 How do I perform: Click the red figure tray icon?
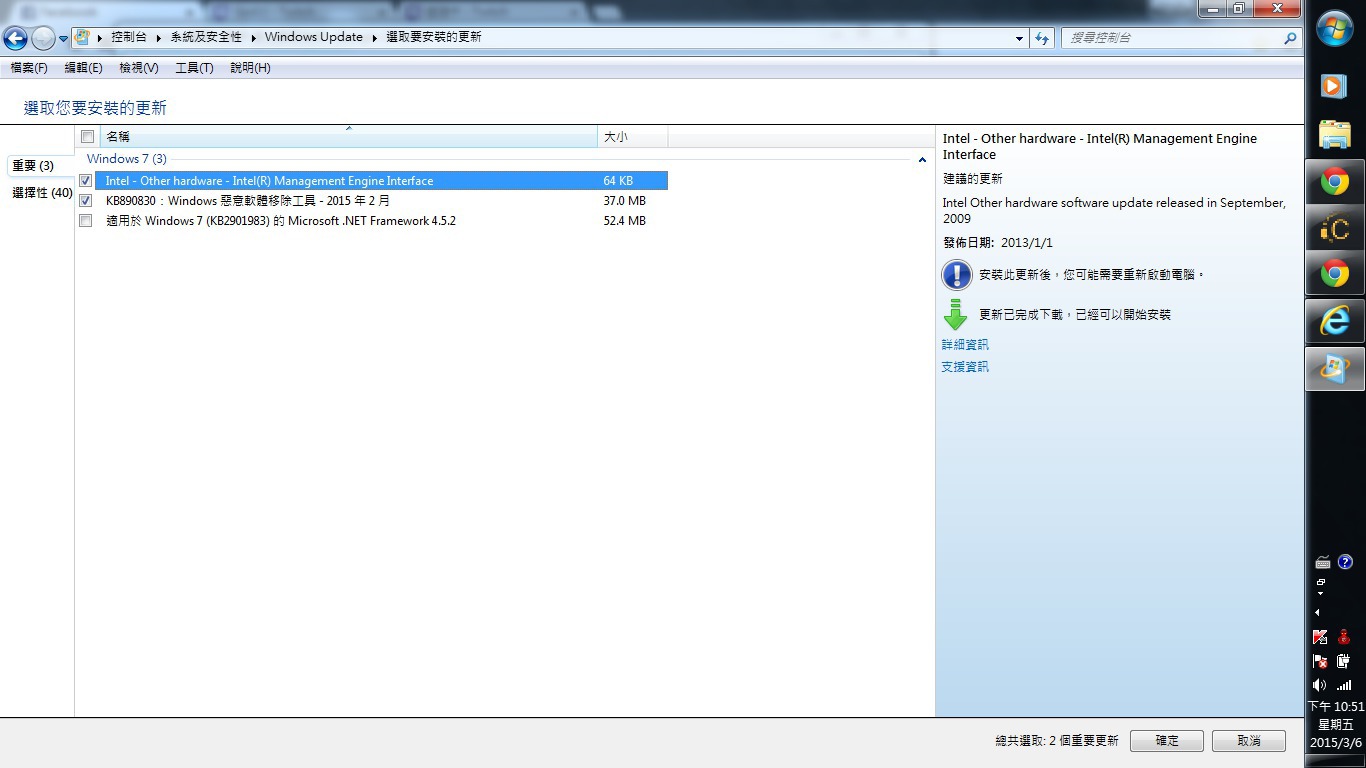click(1344, 637)
